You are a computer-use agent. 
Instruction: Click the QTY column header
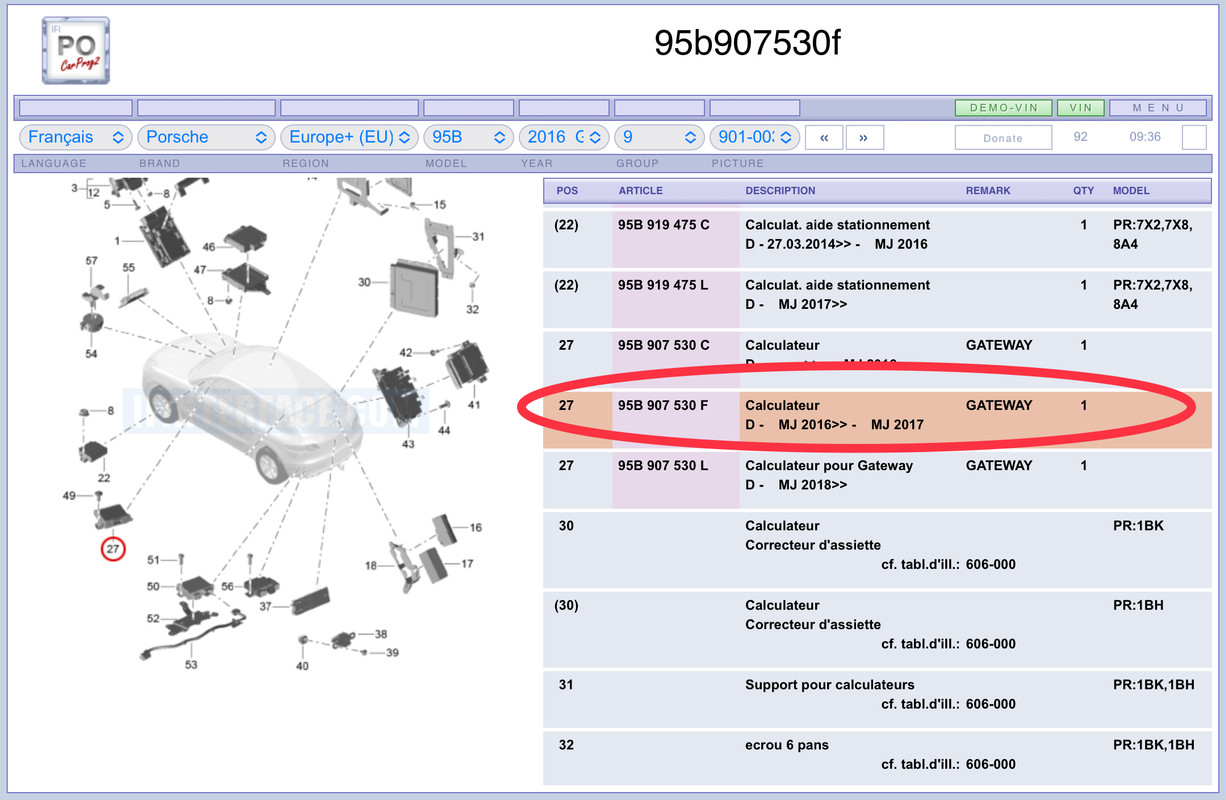[1084, 190]
